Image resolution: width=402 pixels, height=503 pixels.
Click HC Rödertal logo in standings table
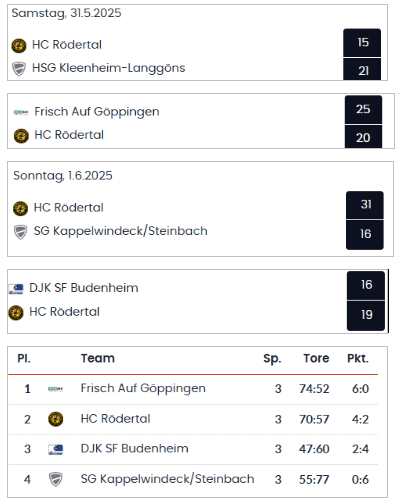56,419
